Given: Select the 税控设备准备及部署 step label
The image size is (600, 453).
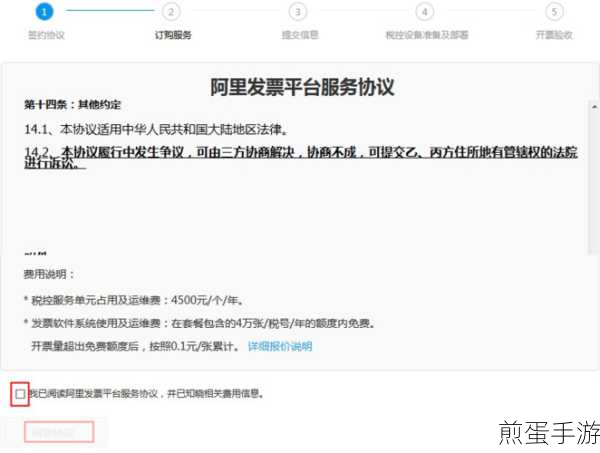Looking at the screenshot, I should (427, 35).
